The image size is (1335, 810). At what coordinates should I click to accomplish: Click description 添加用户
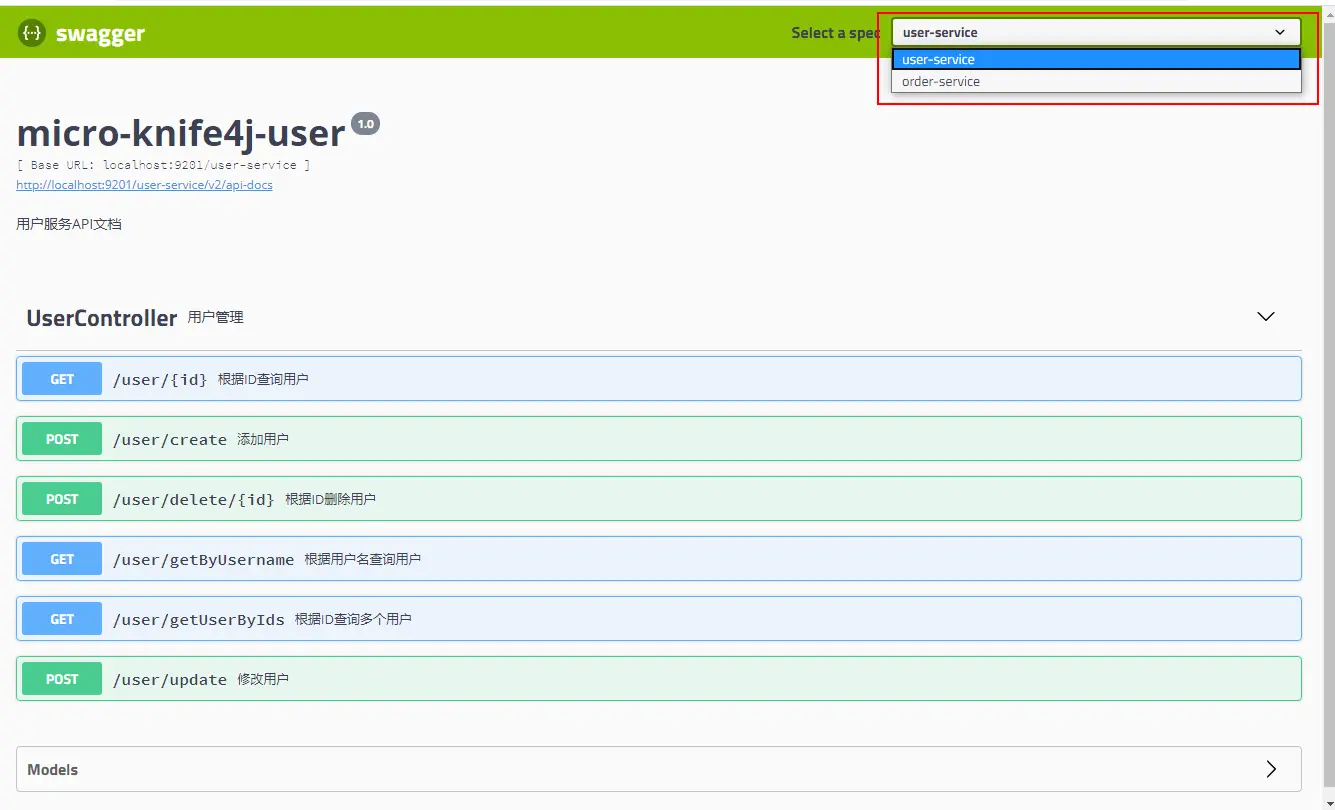click(x=263, y=440)
